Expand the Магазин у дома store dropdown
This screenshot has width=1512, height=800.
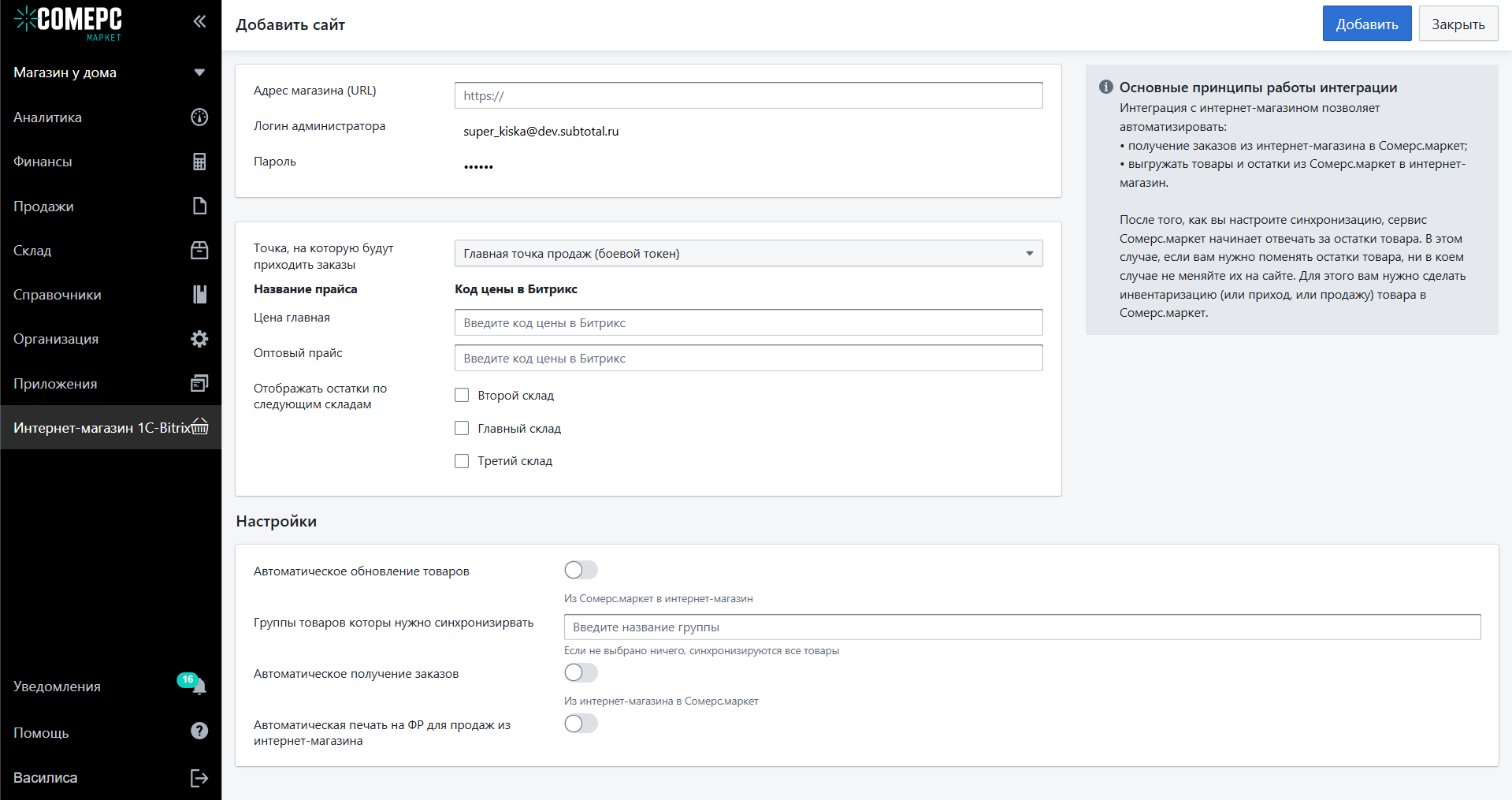[x=110, y=73]
